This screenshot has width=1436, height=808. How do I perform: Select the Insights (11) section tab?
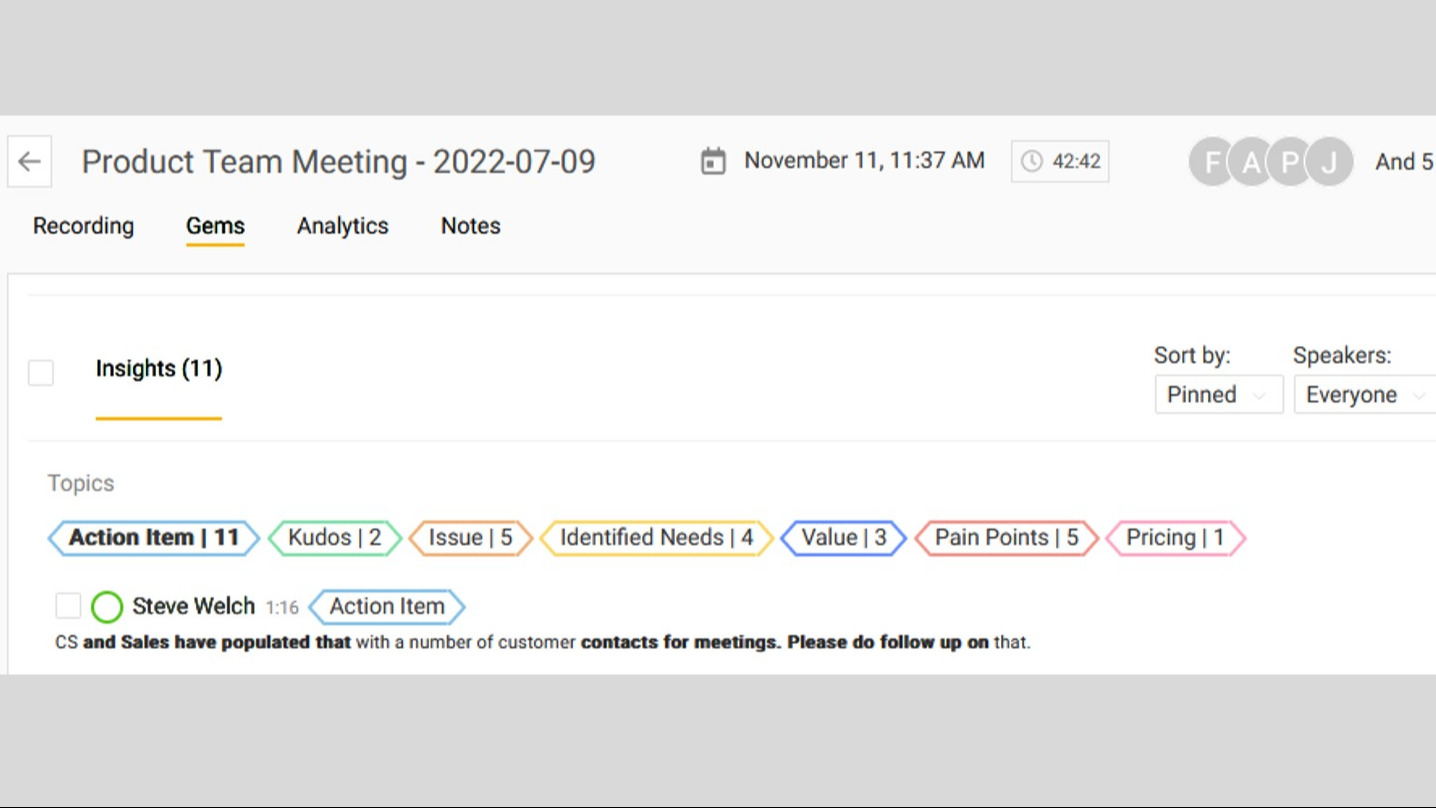coord(159,369)
